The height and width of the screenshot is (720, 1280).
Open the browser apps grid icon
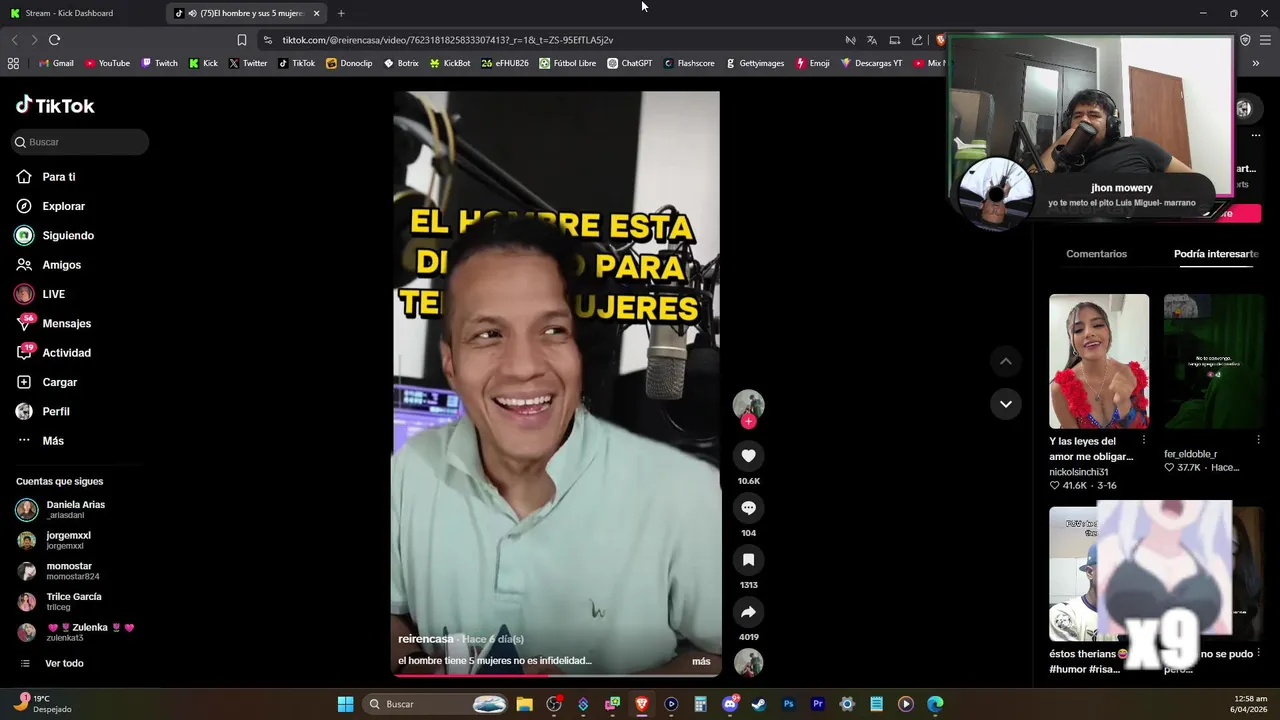tap(13, 63)
